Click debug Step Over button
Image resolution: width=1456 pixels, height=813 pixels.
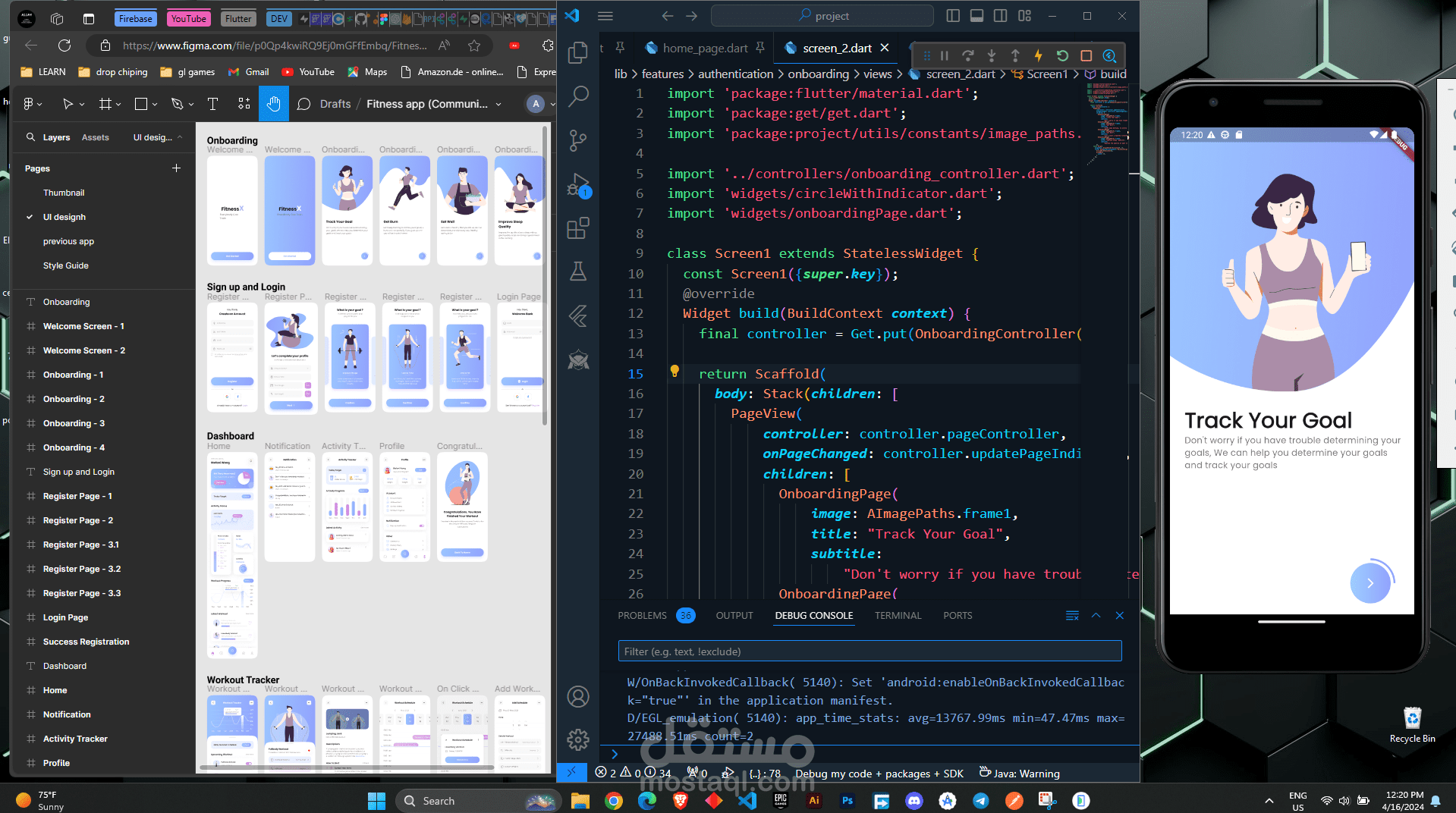(x=968, y=55)
